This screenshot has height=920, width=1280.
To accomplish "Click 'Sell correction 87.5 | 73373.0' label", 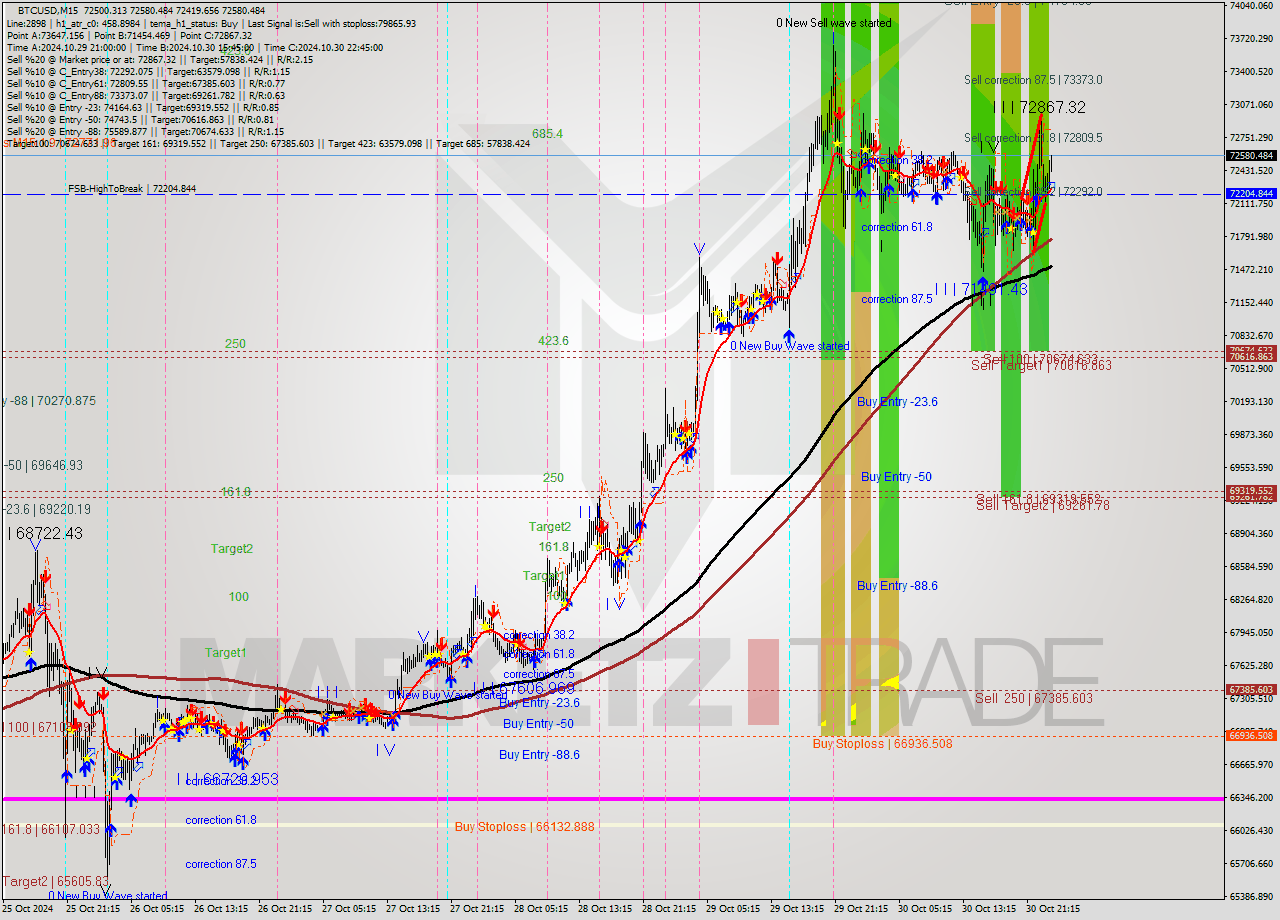I will (x=1033, y=80).
